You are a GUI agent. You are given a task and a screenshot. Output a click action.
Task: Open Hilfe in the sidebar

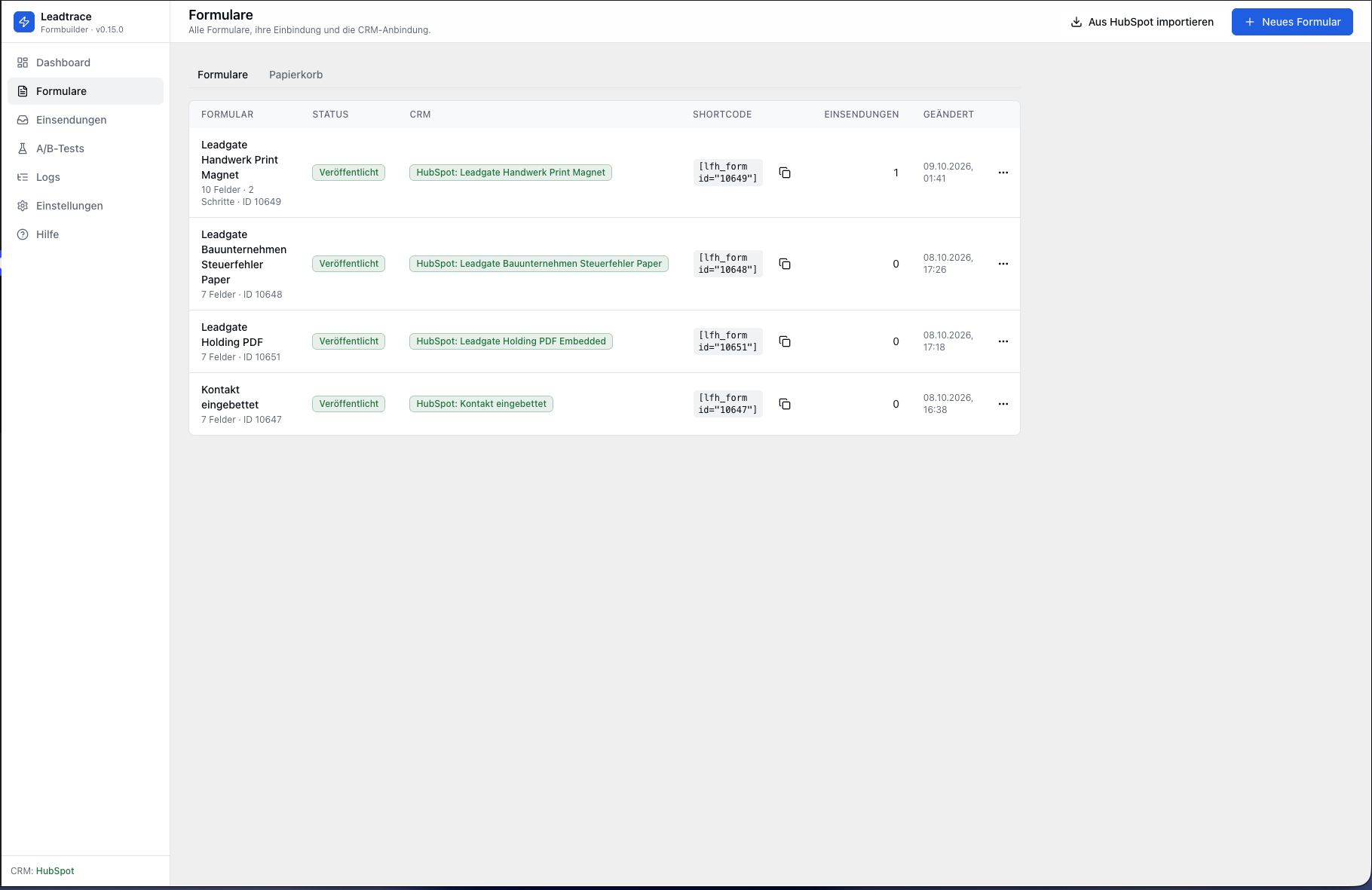(85, 234)
